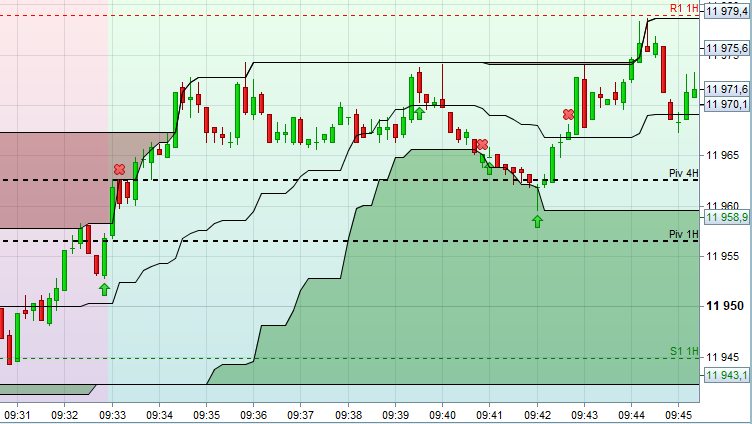Select the 11 979,4 price label
Image resolution: width=752 pixels, height=424 pixels.
point(726,11)
